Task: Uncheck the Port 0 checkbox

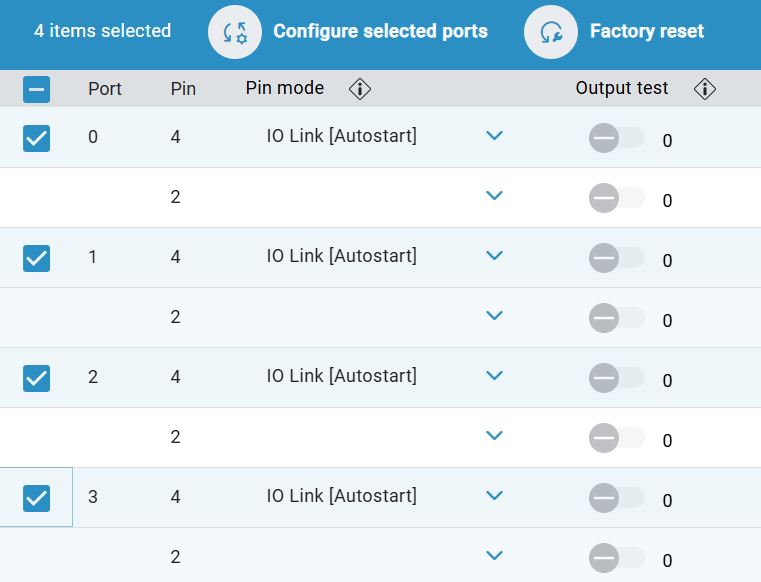Action: (36, 138)
